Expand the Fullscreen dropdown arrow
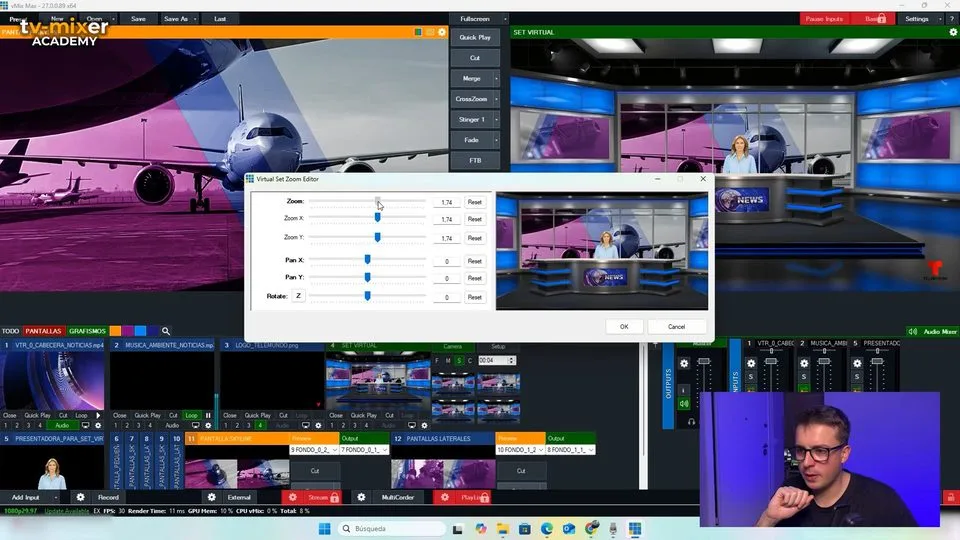The height and width of the screenshot is (540, 960). tap(505, 19)
